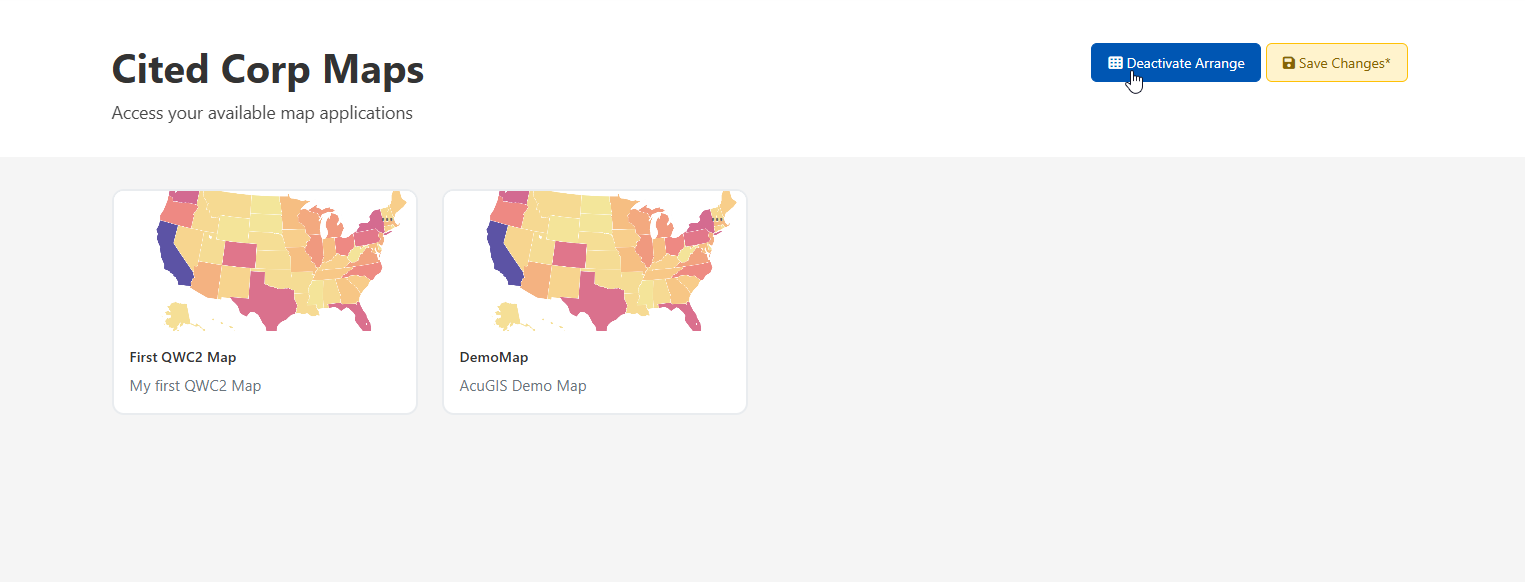This screenshot has height=582, width=1525.
Task: Open the DemoMap thumbnail image
Action: pyautogui.click(x=595, y=260)
